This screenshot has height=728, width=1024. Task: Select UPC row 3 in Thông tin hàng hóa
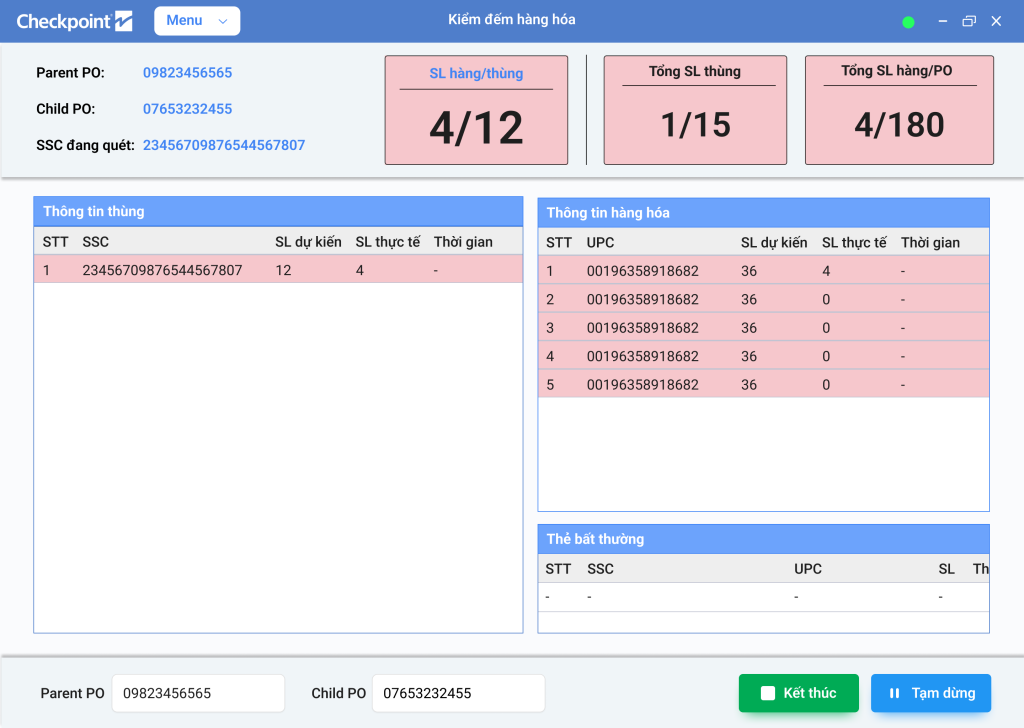point(763,328)
